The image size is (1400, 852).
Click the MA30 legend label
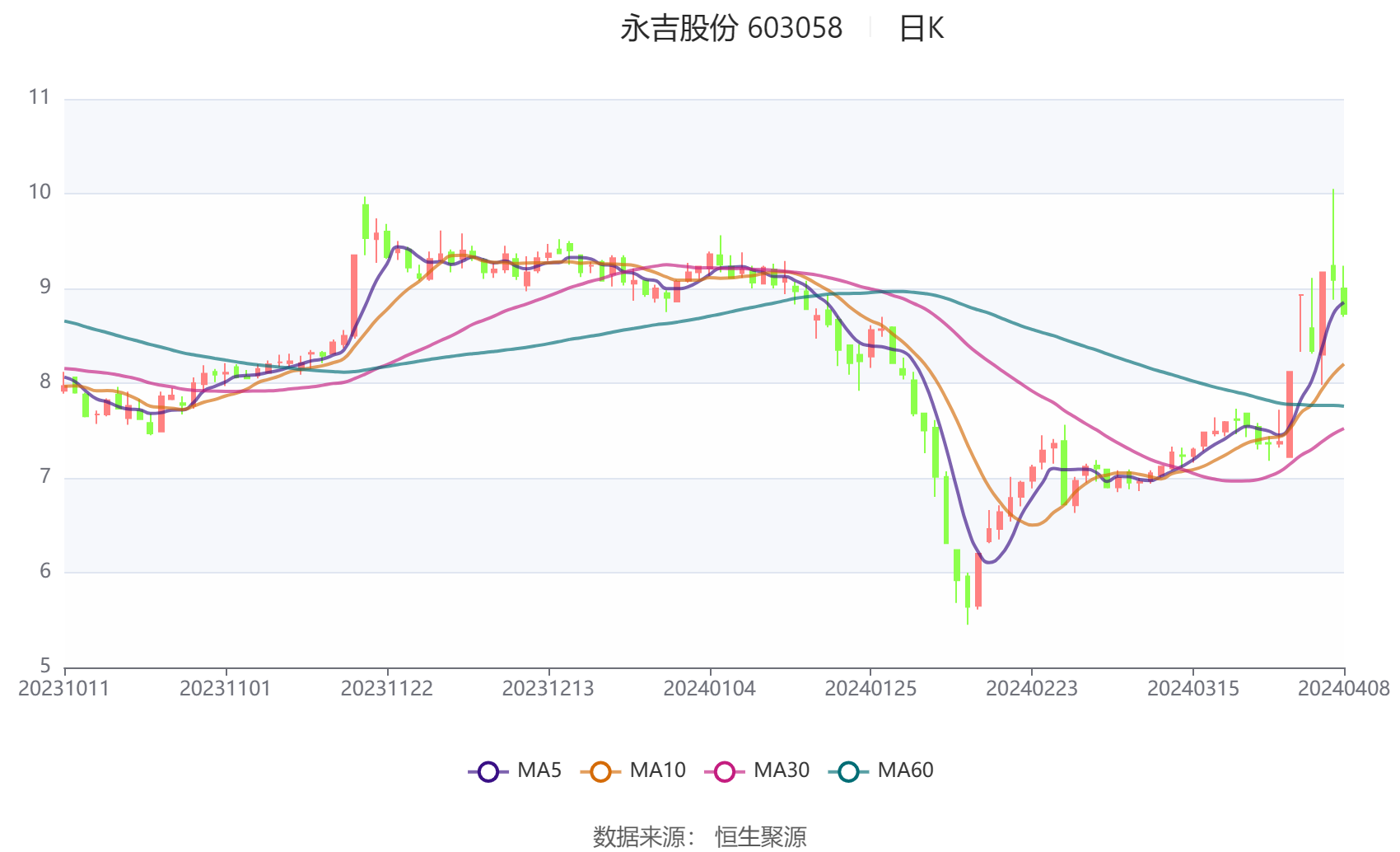[782, 770]
